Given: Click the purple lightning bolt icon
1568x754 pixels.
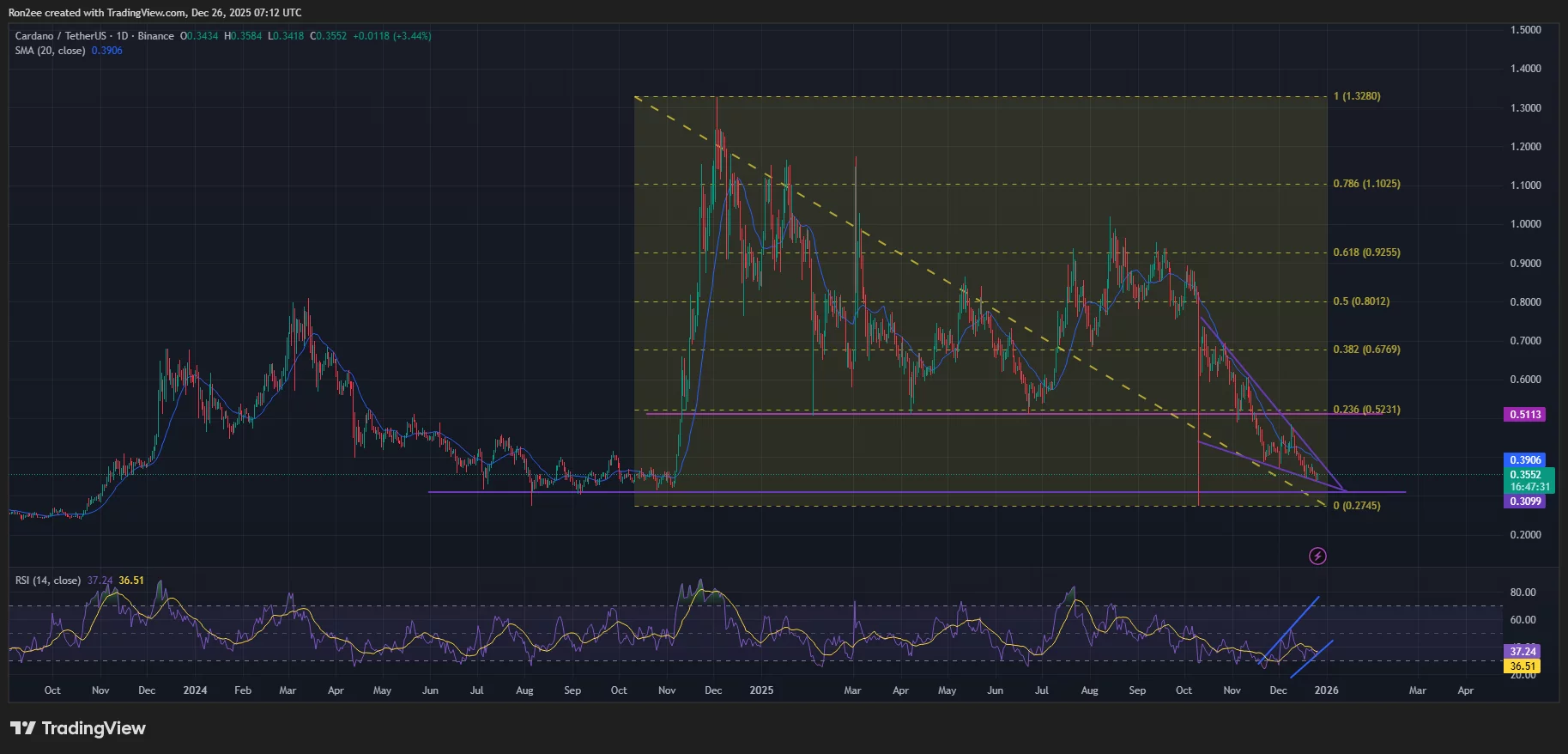Looking at the screenshot, I should 1317,556.
